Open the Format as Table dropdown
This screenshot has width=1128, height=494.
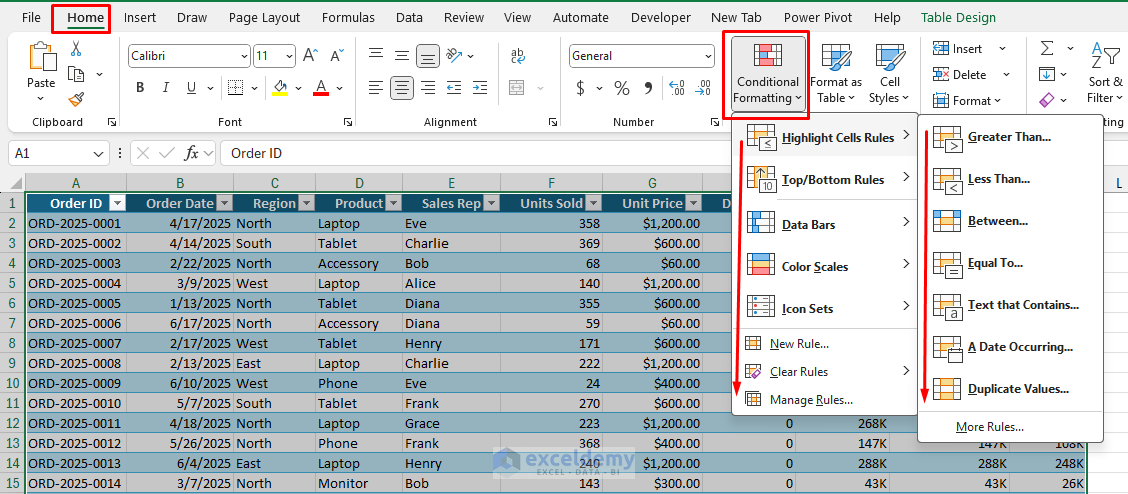point(836,74)
